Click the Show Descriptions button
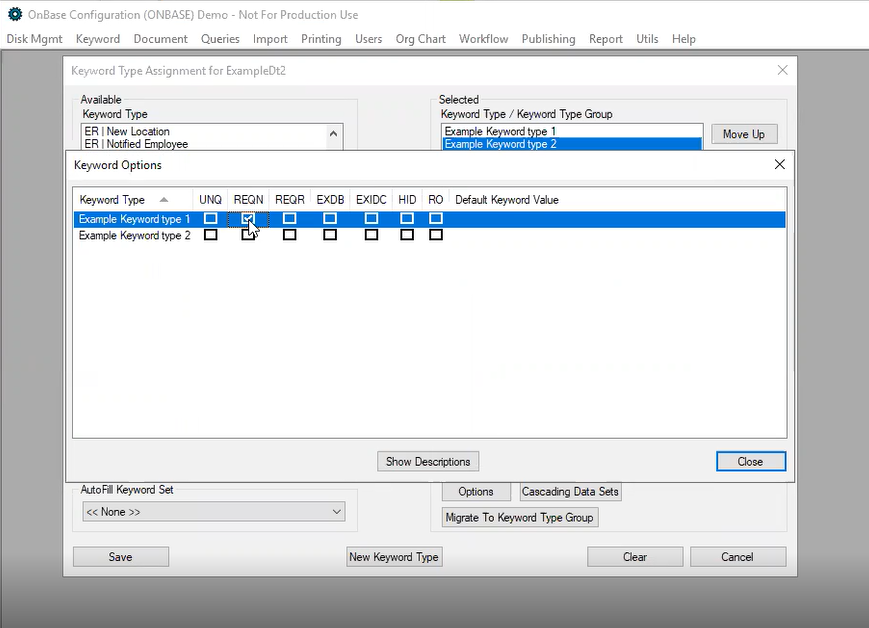869x628 pixels. 427,461
